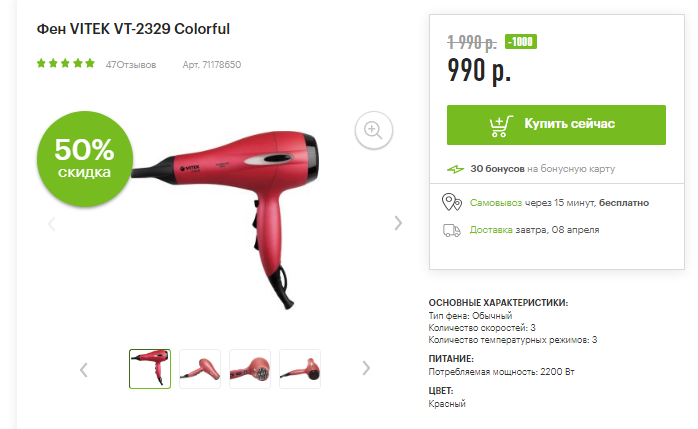Click the magnifier zoom icon on product image

pyautogui.click(x=373, y=130)
